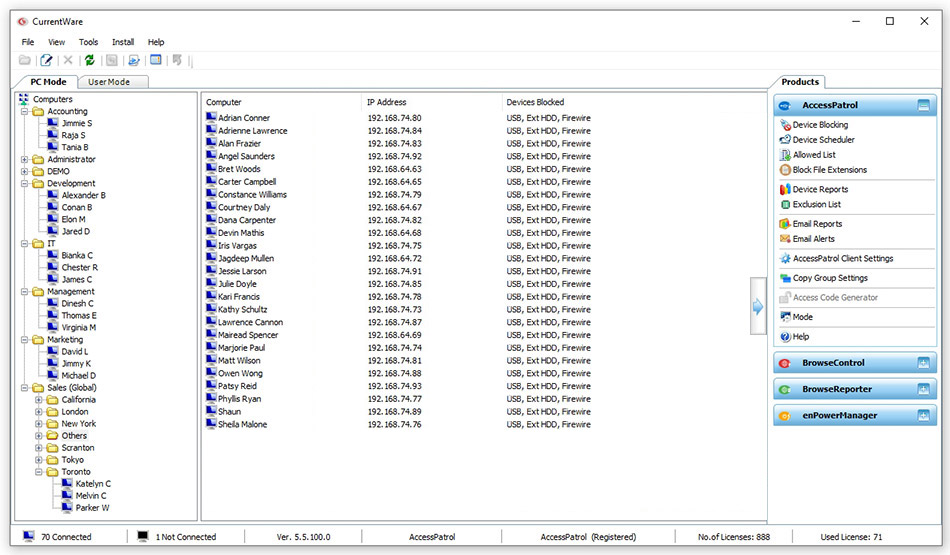The width and height of the screenshot is (950, 555).
Task: Click the remote install arrow toolbar icon
Action: point(134,60)
